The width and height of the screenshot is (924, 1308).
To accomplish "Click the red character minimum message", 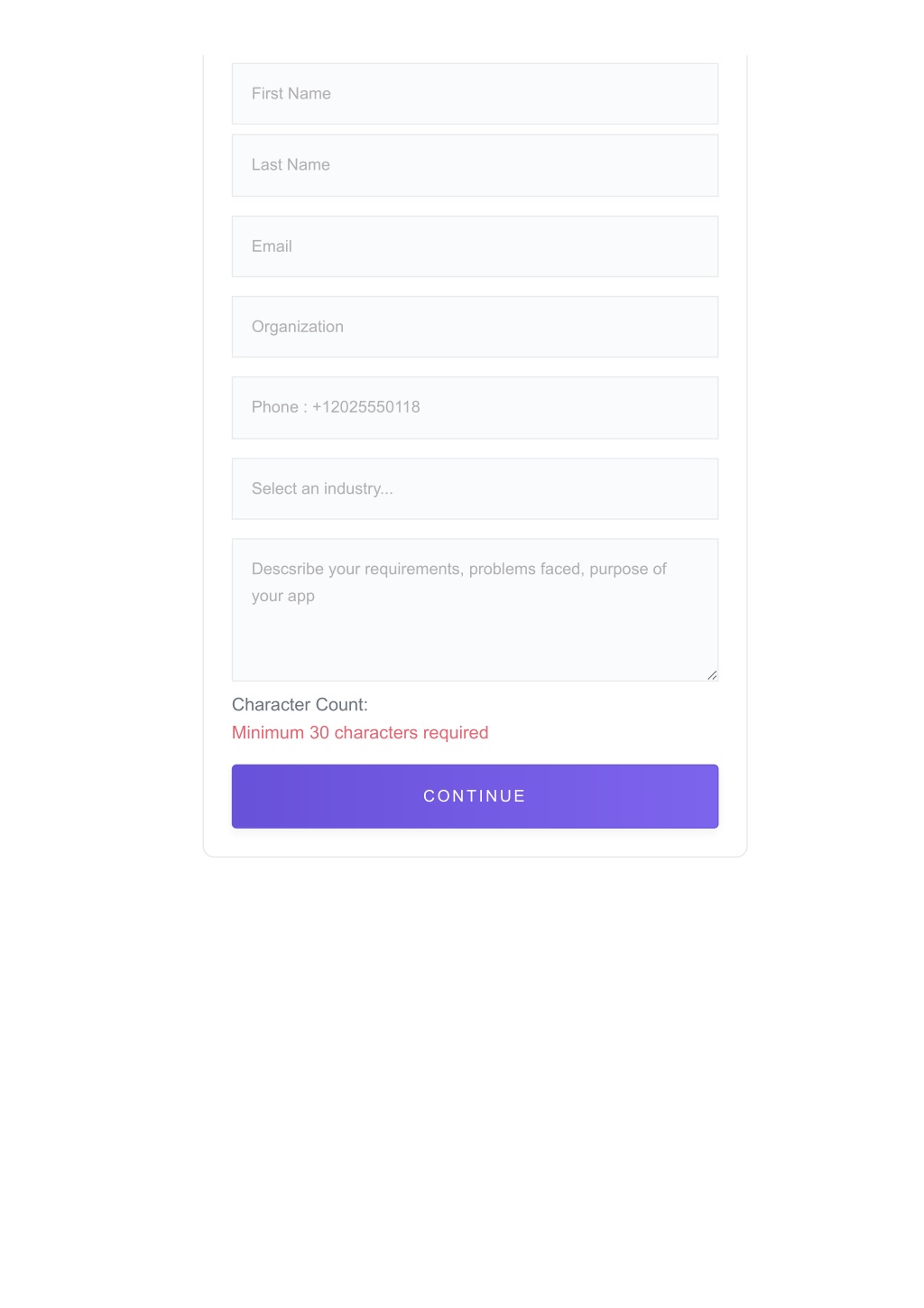I will (x=360, y=733).
